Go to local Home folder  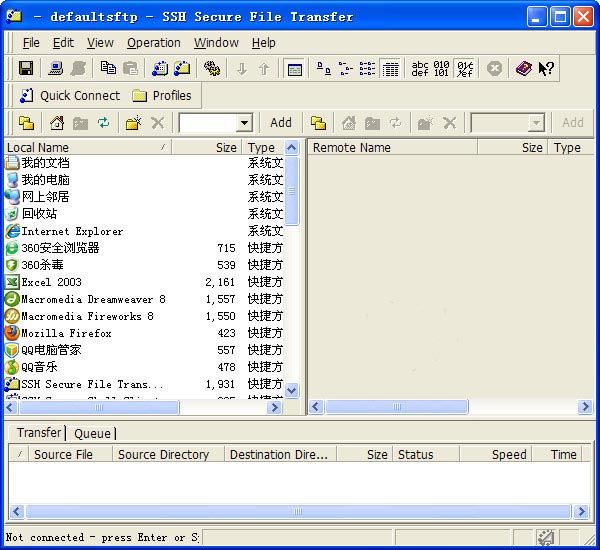tap(57, 123)
